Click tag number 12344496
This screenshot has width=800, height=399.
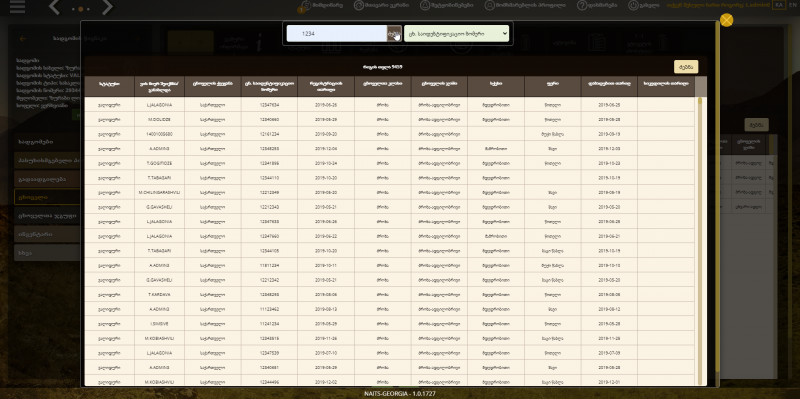point(269,382)
